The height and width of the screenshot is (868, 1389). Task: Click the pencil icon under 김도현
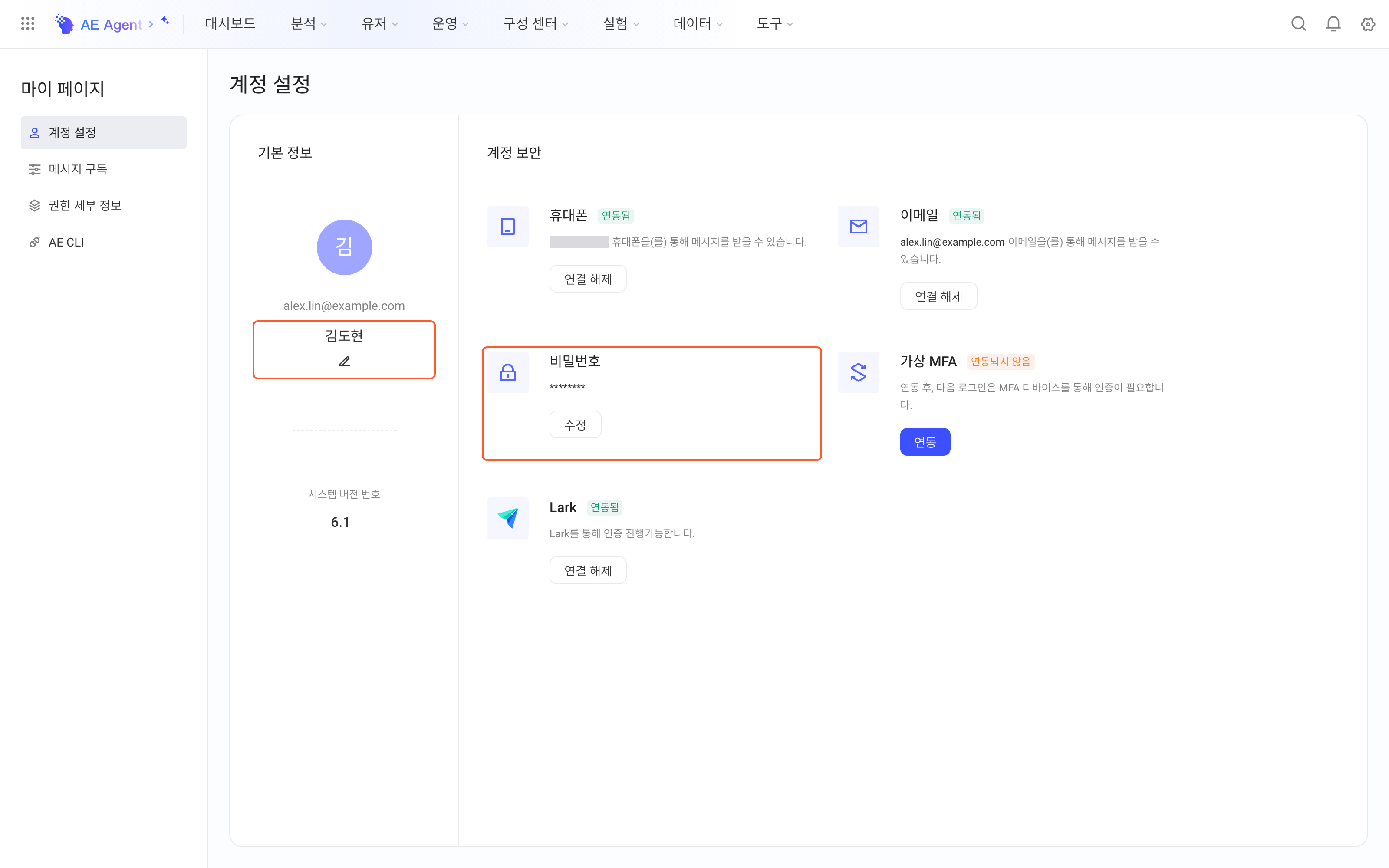344,362
